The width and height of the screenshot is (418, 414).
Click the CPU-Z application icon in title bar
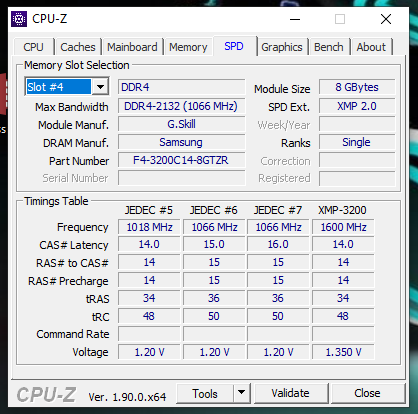pos(19,19)
